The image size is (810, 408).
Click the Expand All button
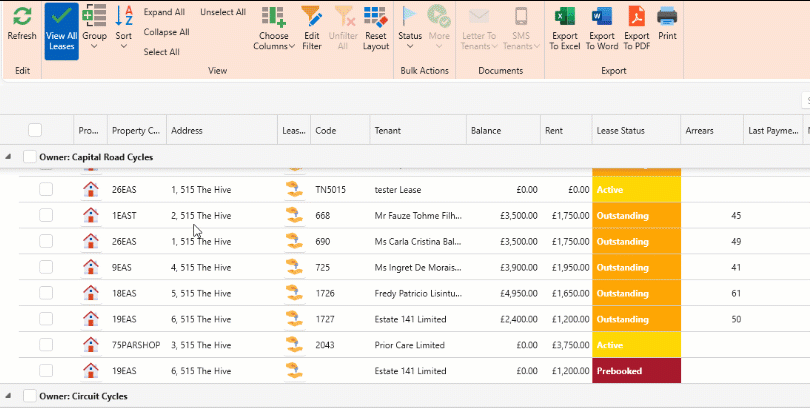click(164, 12)
